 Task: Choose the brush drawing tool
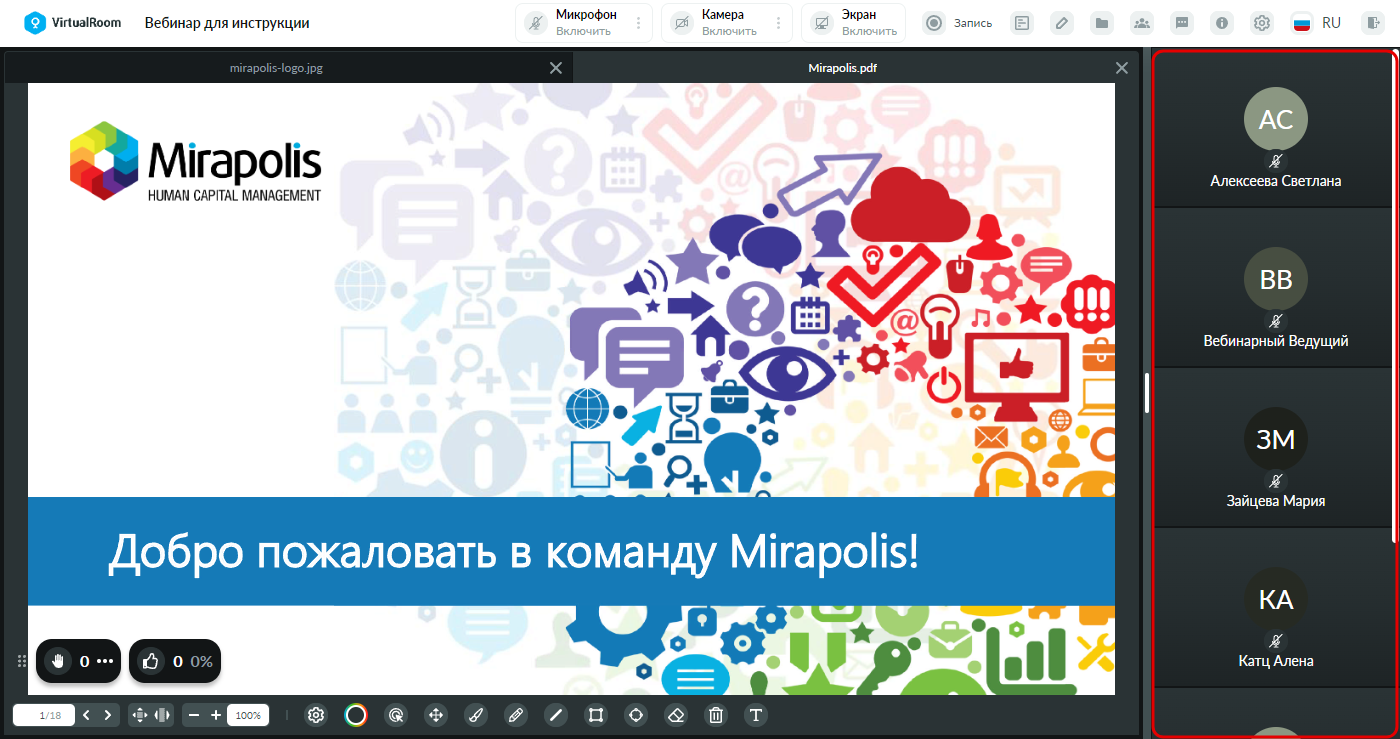click(x=476, y=715)
